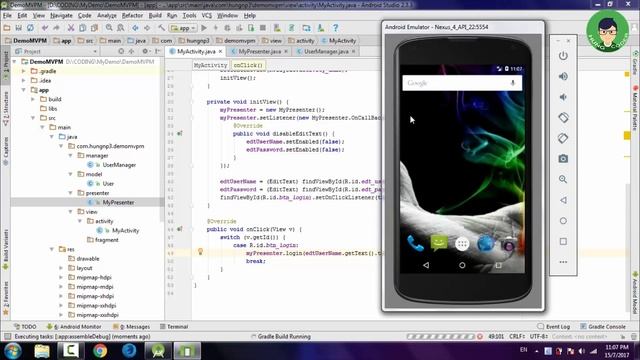Open the Build menu
The height and width of the screenshot is (360, 640).
[155, 16]
